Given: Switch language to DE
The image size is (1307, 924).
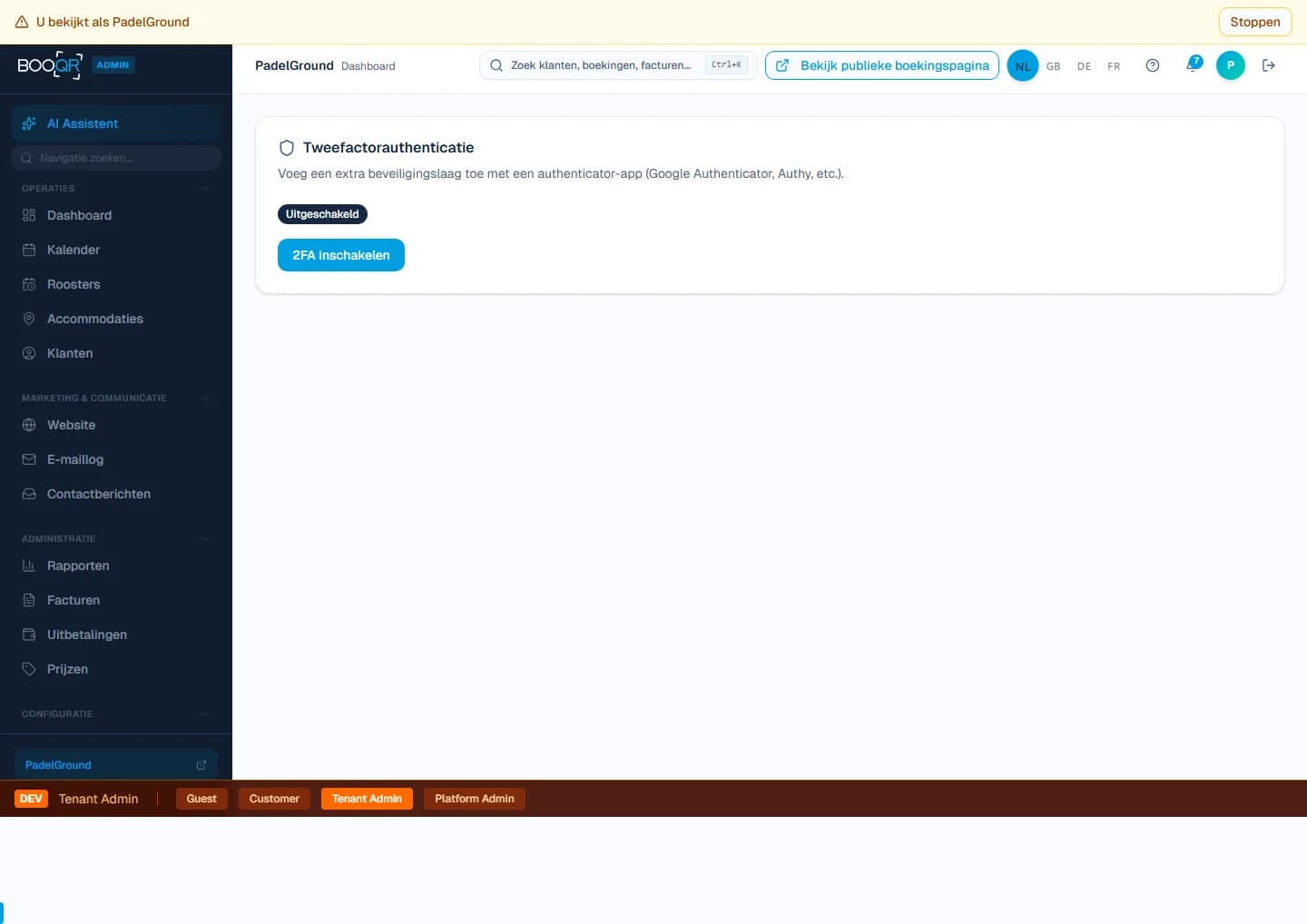Looking at the screenshot, I should 1084,66.
